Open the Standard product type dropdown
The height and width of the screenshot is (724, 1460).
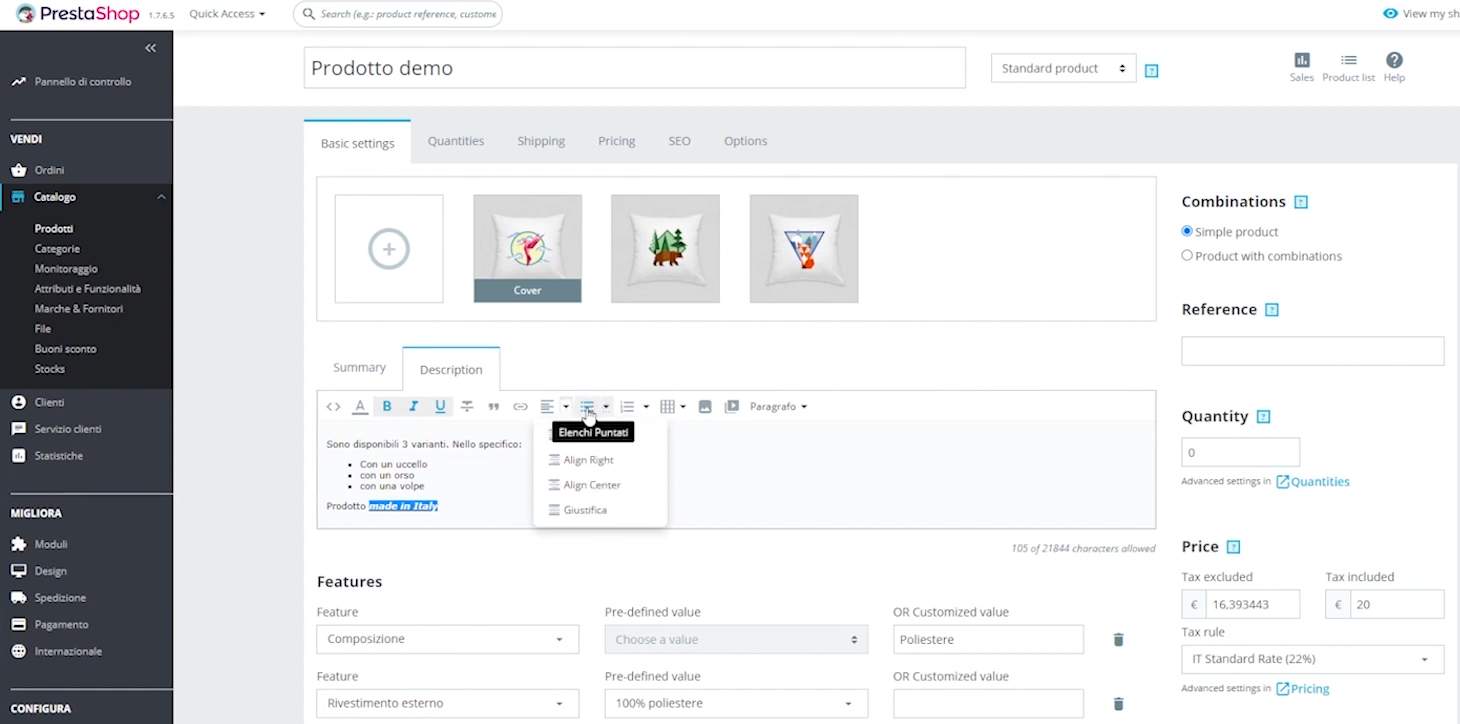1063,69
